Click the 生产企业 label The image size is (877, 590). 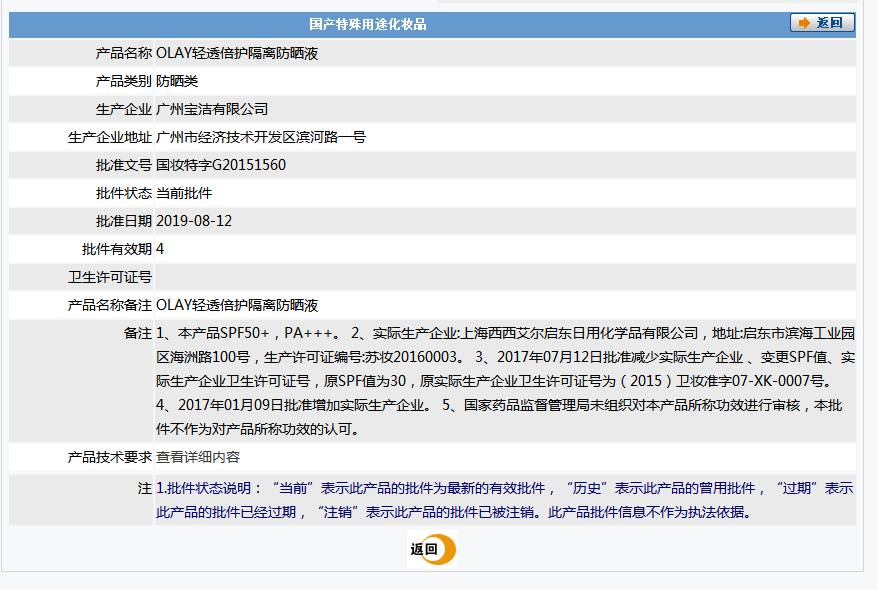[x=124, y=109]
